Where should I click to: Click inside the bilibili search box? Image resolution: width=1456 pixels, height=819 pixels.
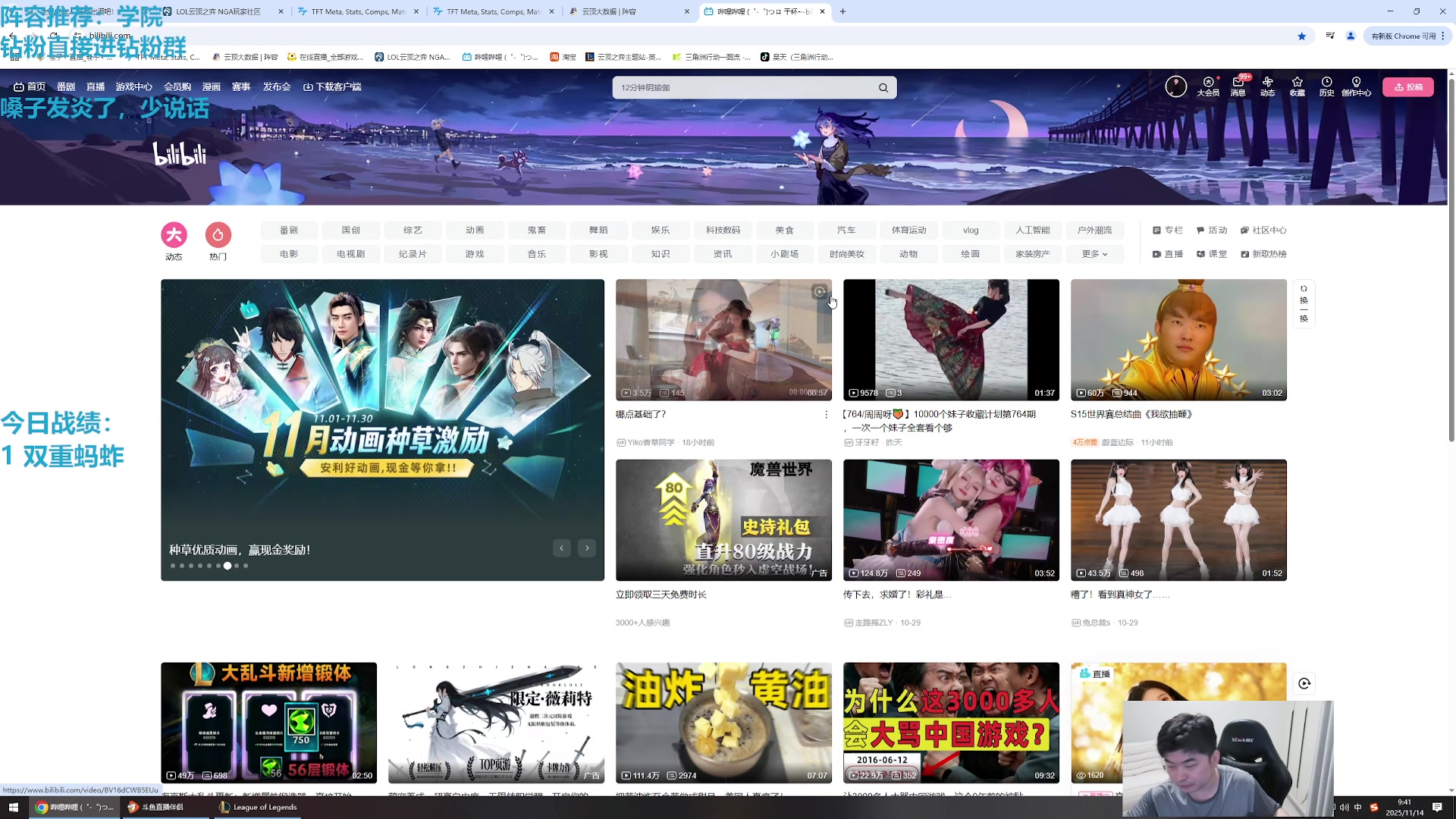point(743,88)
